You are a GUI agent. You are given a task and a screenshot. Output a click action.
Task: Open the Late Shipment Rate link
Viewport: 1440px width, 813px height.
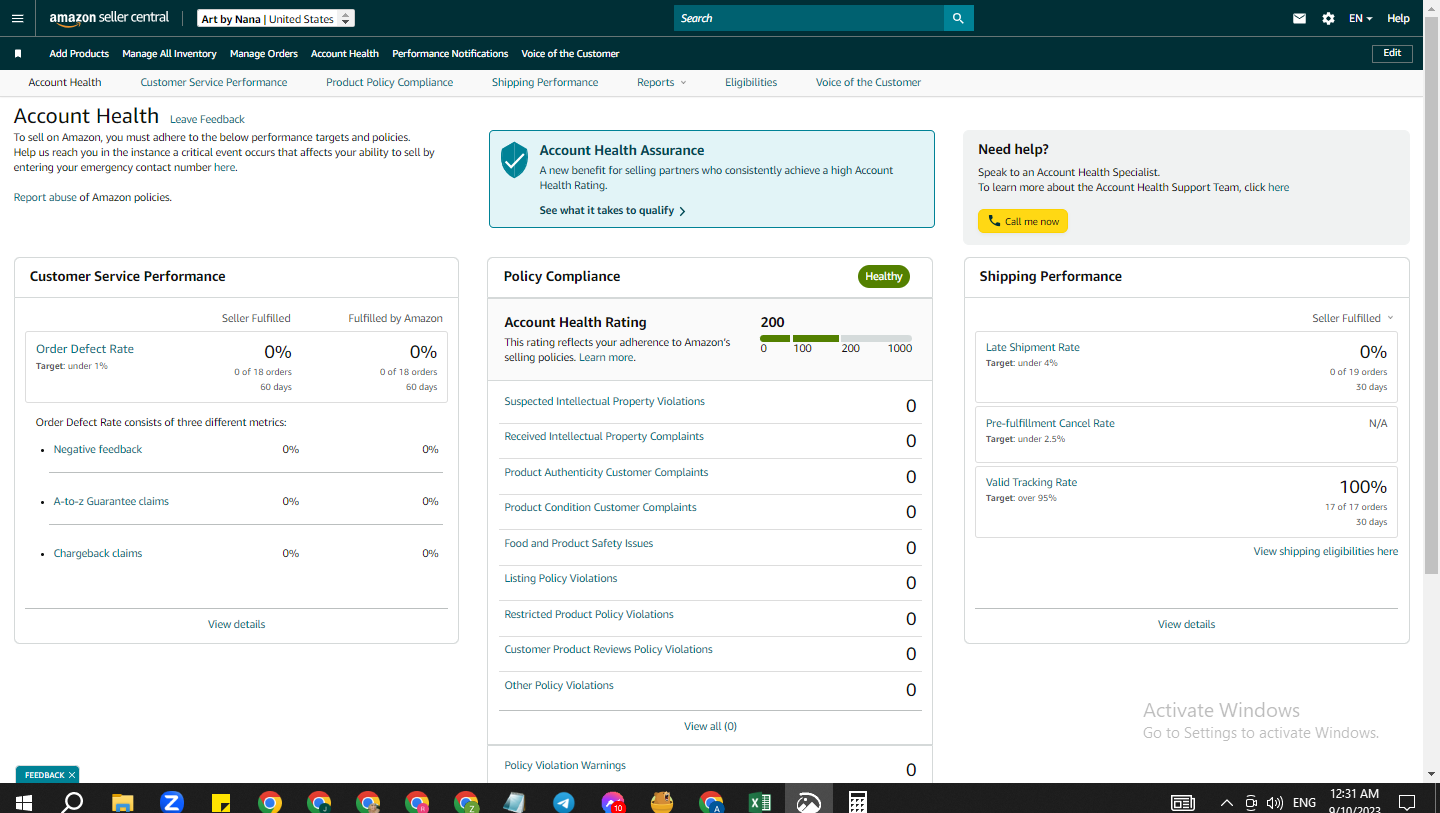click(1033, 348)
